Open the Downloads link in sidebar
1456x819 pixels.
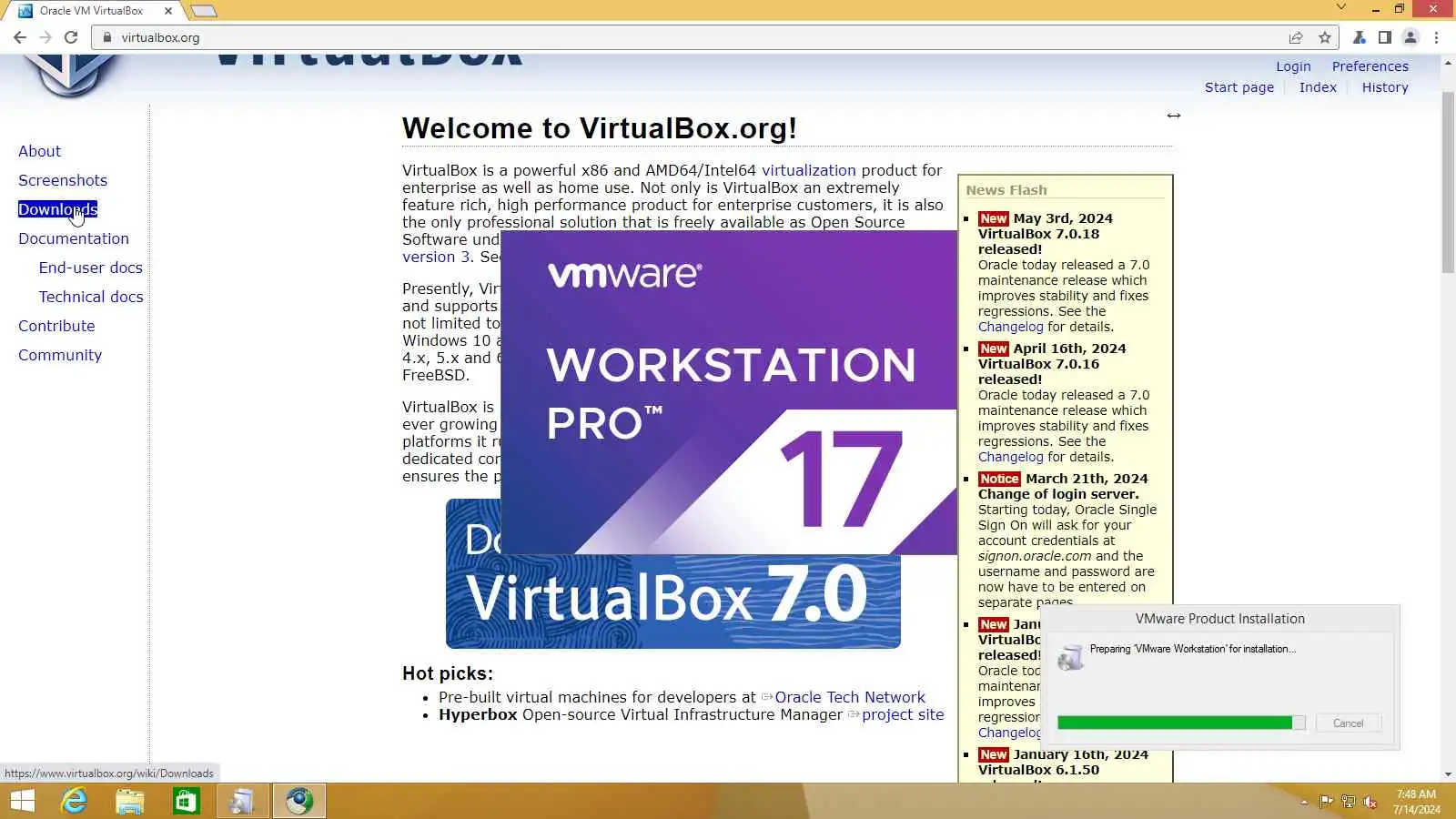point(57,209)
